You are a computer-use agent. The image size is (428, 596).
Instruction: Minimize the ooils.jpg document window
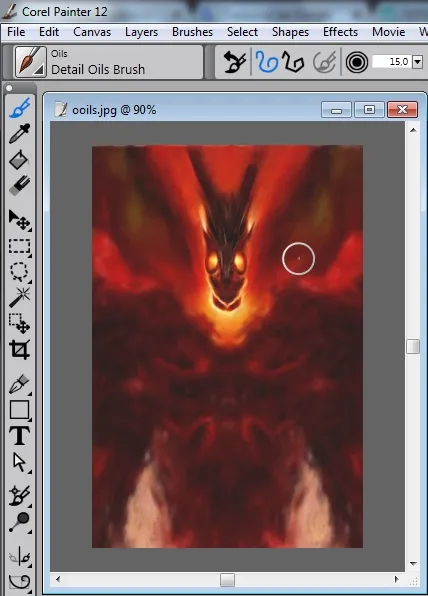click(336, 110)
